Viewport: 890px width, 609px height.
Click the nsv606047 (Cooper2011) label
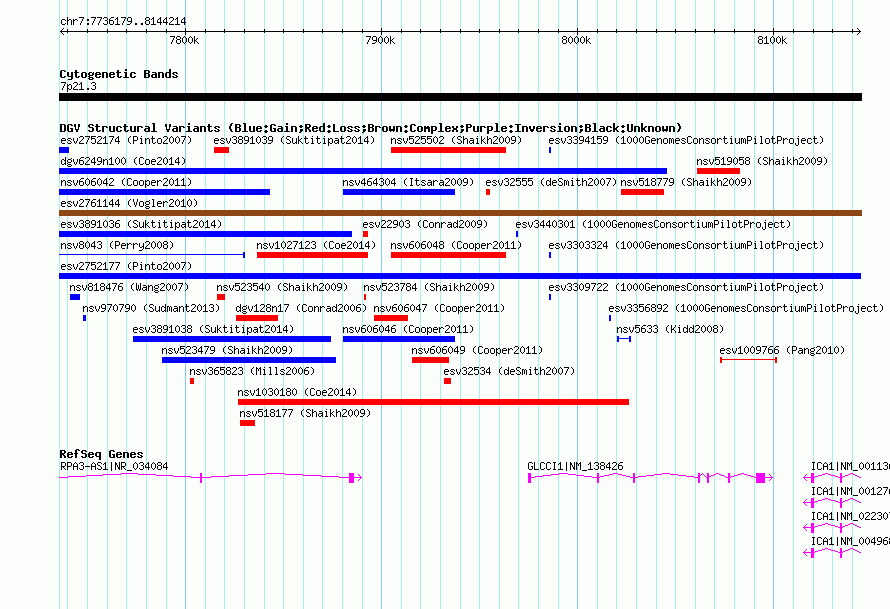[x=439, y=308]
